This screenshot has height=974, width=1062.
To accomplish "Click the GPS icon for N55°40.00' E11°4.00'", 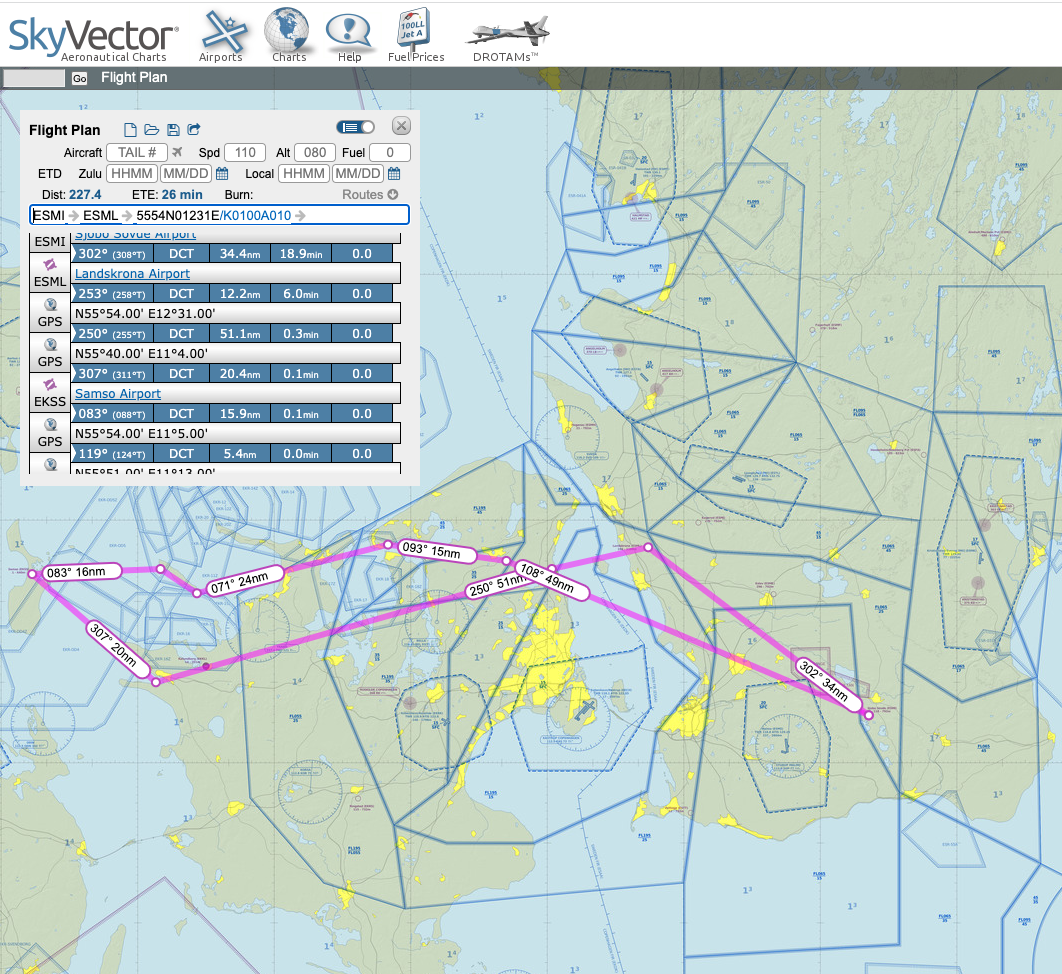I will 50,345.
